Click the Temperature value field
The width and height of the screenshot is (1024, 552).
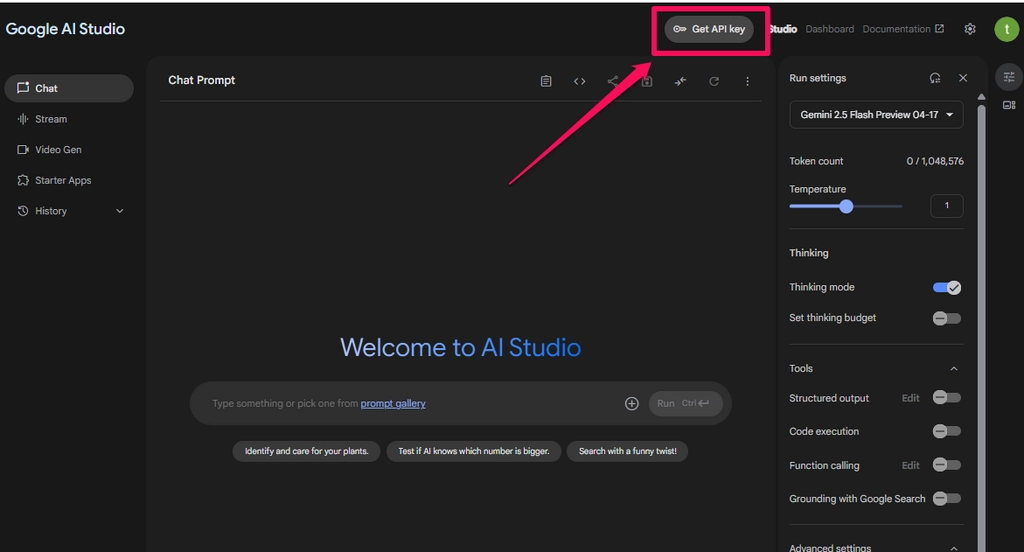point(946,206)
